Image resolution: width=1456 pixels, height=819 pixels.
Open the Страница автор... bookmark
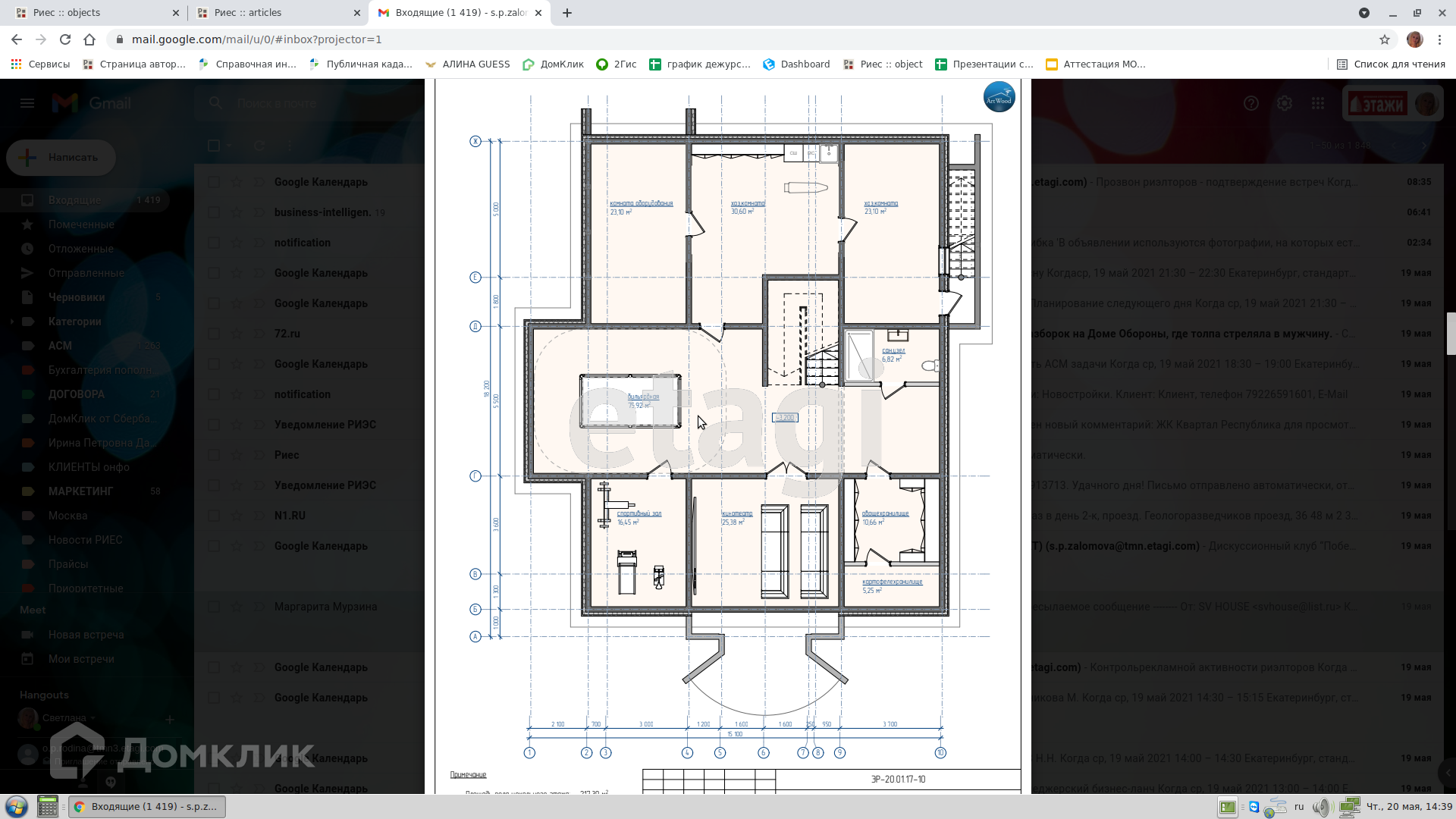click(x=133, y=64)
